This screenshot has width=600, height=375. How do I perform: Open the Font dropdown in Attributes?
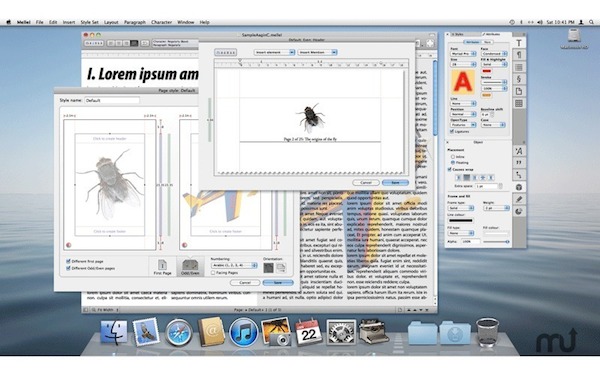[x=463, y=54]
